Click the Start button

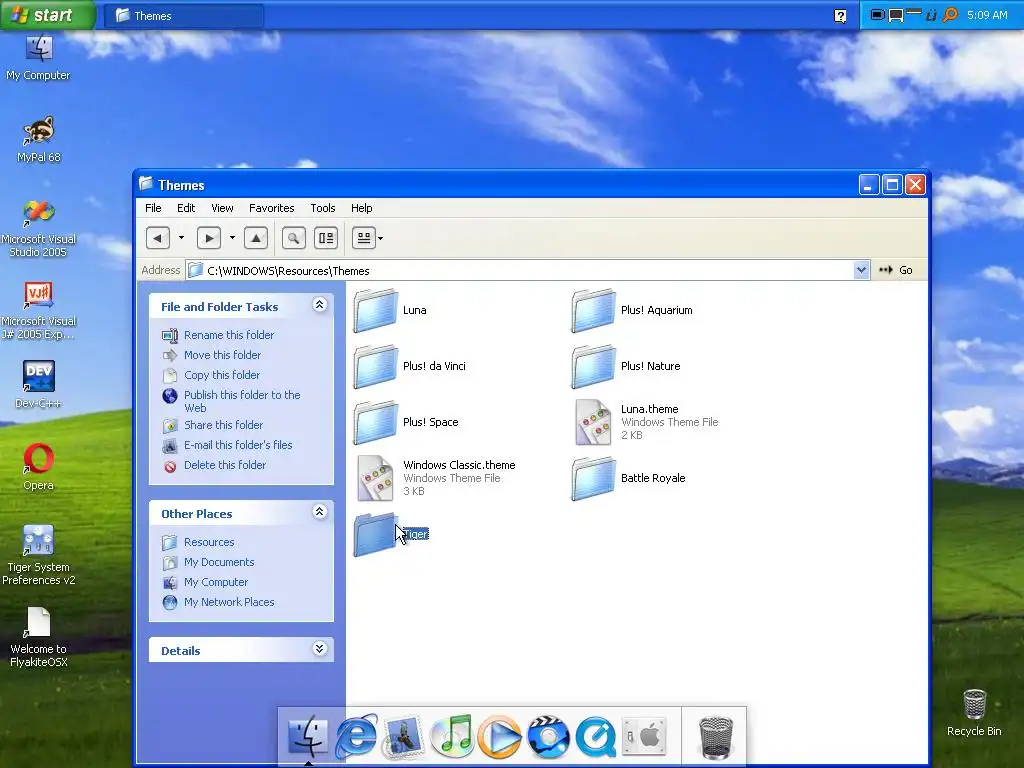tap(48, 14)
